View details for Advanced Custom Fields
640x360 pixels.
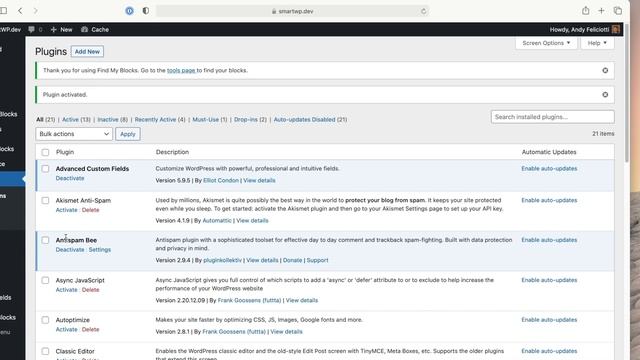pyautogui.click(x=259, y=180)
